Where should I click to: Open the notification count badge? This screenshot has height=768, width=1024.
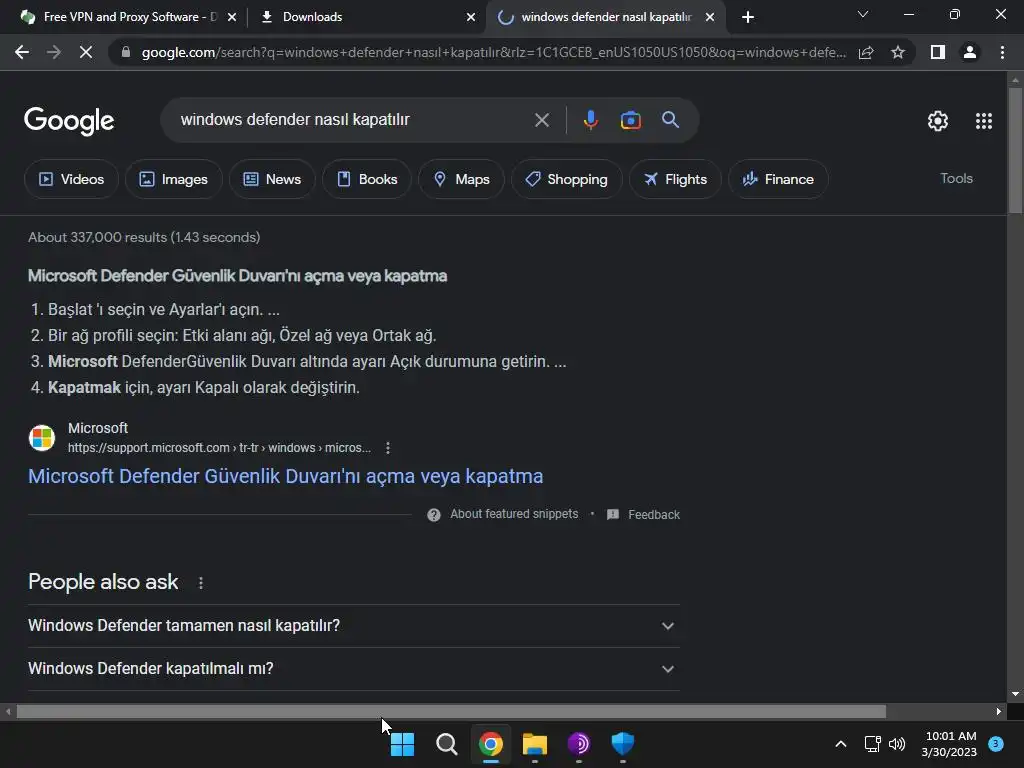tap(995, 744)
